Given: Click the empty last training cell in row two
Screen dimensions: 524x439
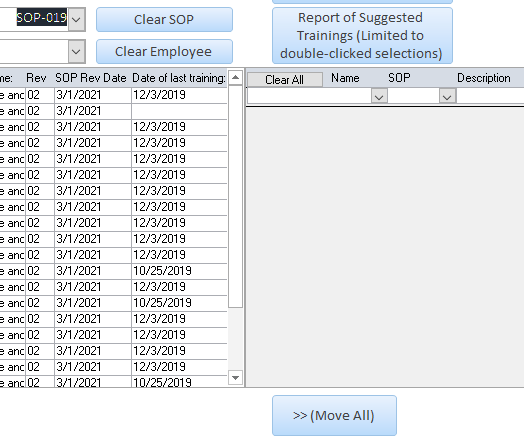Looking at the screenshot, I should 179,111.
